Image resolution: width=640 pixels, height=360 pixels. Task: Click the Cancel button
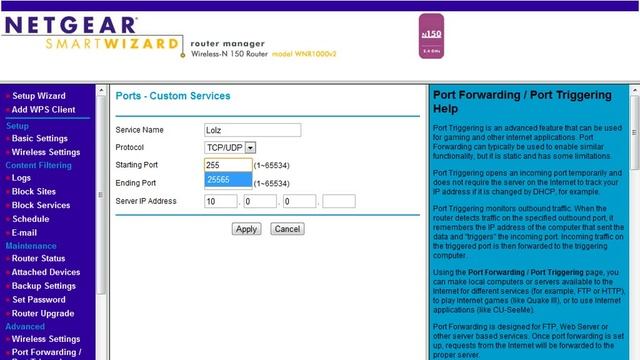[x=287, y=229]
